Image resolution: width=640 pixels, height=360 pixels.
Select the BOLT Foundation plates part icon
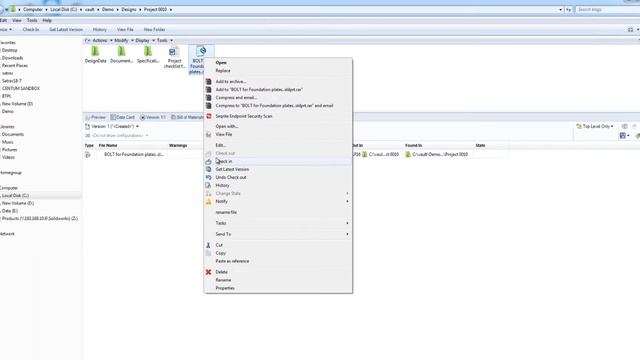[x=201, y=51]
